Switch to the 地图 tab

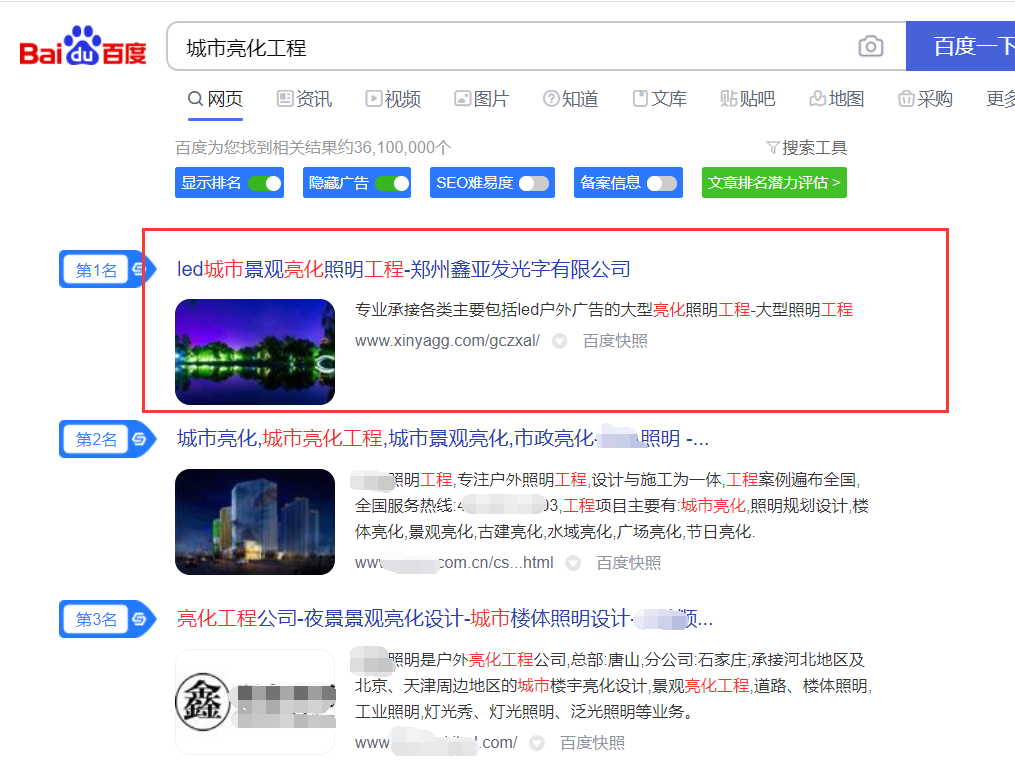(x=836, y=99)
